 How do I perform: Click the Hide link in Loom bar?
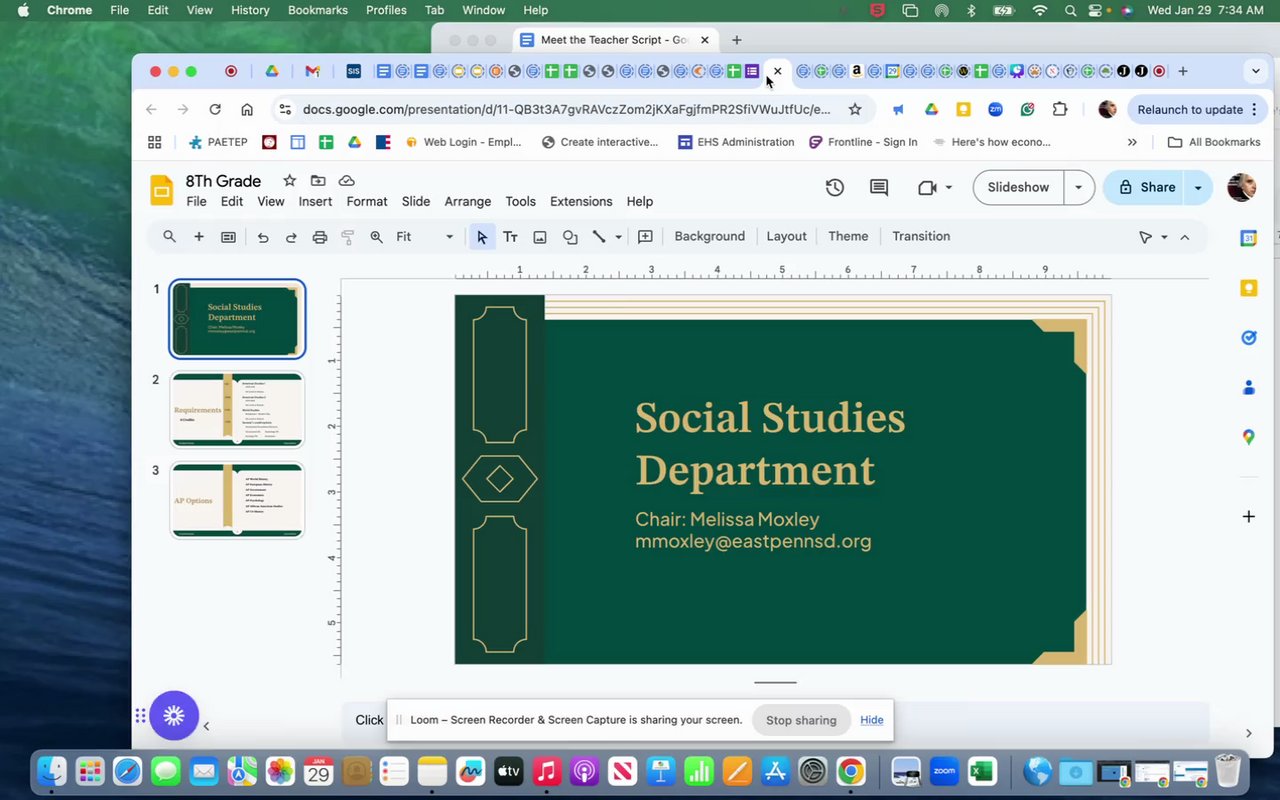[x=872, y=720]
